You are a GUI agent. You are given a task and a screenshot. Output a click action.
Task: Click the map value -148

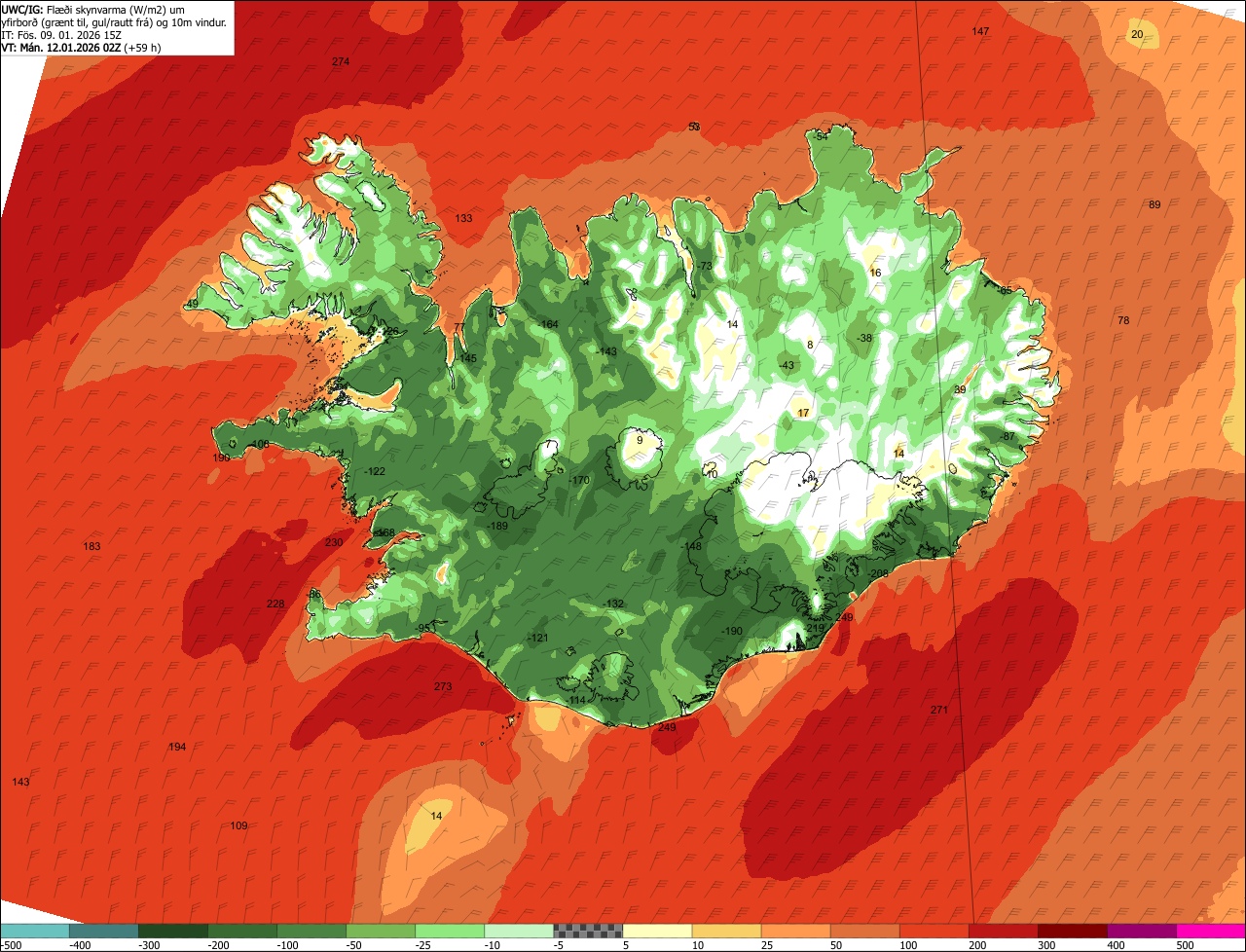pos(691,546)
